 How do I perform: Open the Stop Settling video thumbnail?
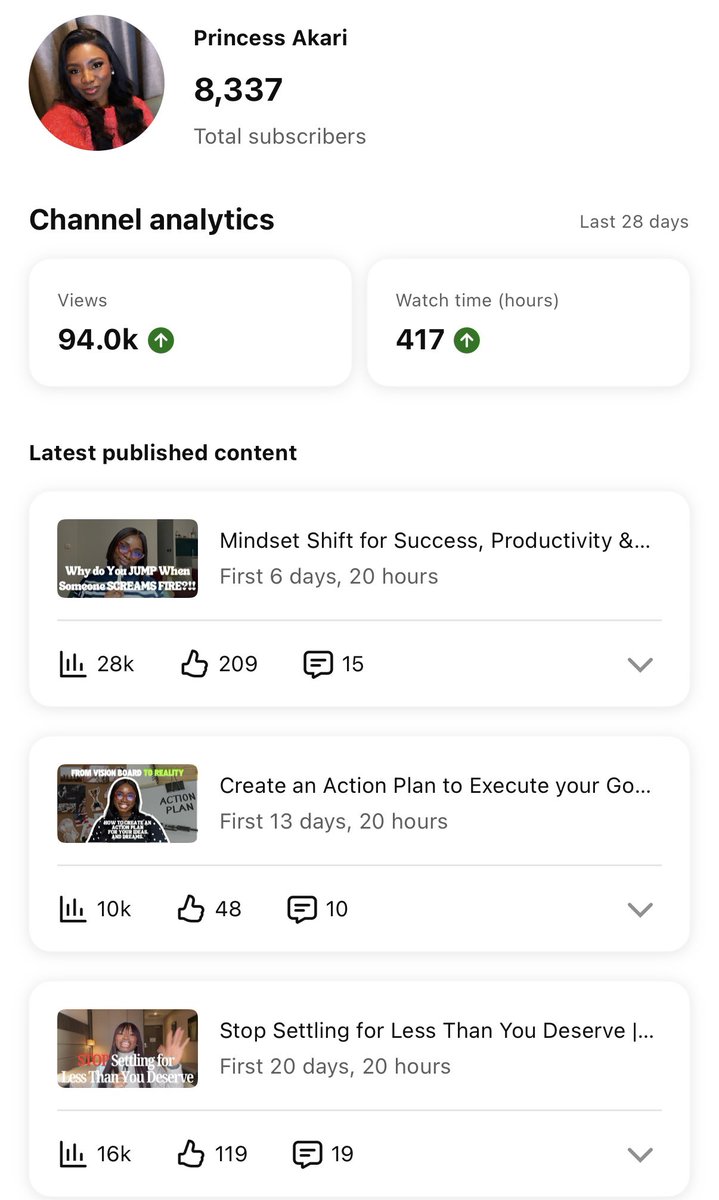pos(127,1048)
